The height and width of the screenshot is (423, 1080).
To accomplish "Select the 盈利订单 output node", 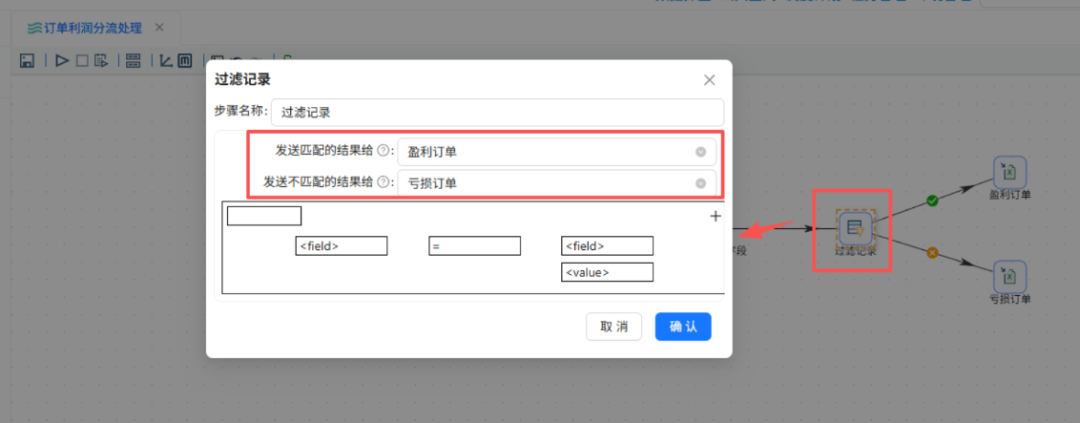I will [x=1009, y=172].
